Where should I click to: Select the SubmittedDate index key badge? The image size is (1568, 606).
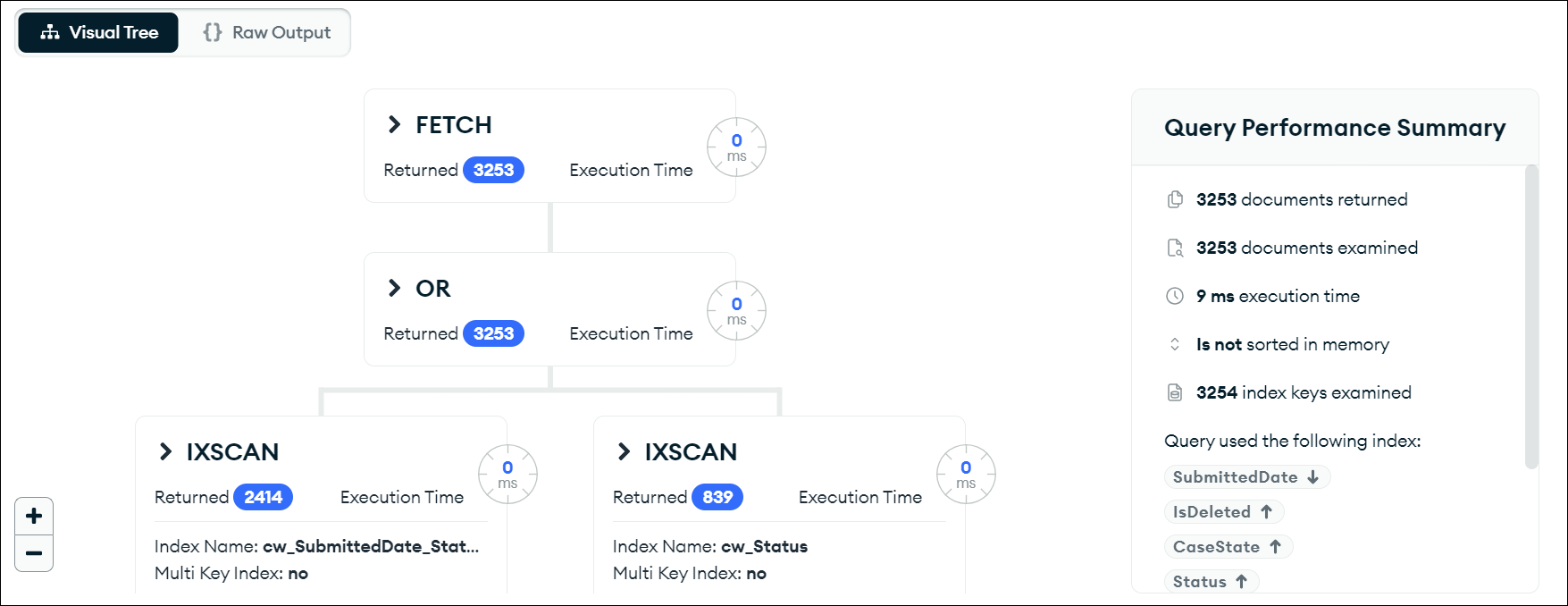pyautogui.click(x=1247, y=477)
